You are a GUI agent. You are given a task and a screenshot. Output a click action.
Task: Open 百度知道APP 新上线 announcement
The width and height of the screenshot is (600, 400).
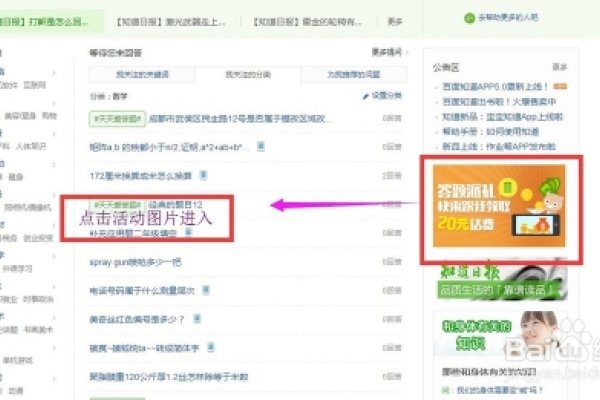tap(495, 87)
